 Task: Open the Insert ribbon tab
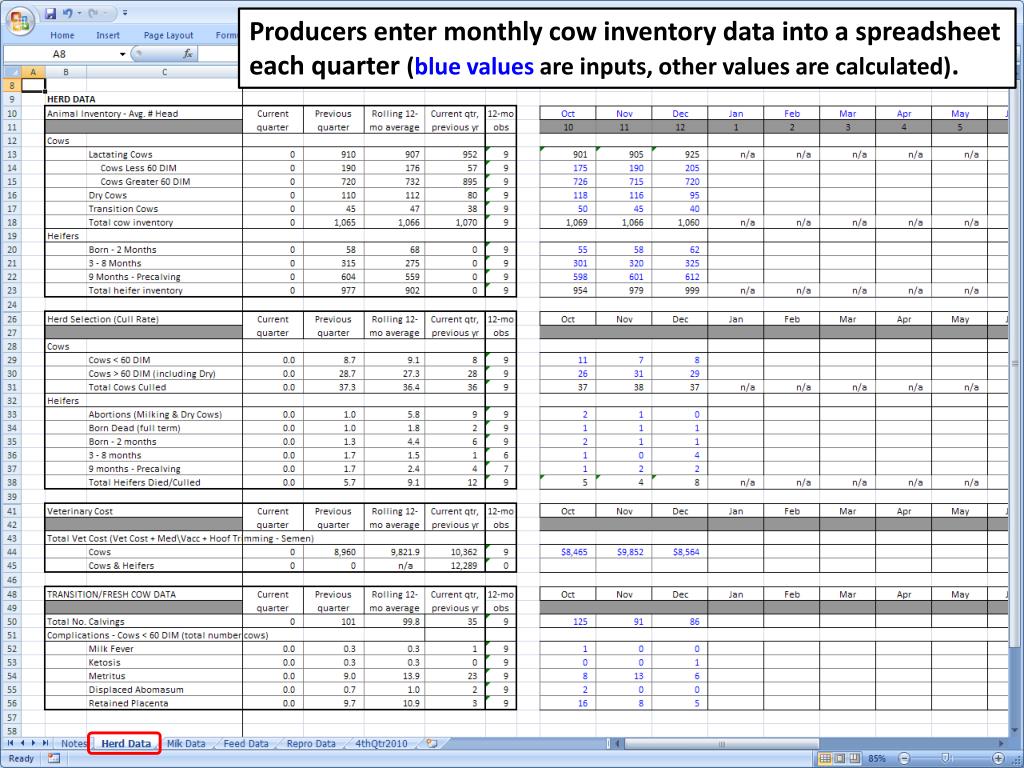tap(108, 35)
